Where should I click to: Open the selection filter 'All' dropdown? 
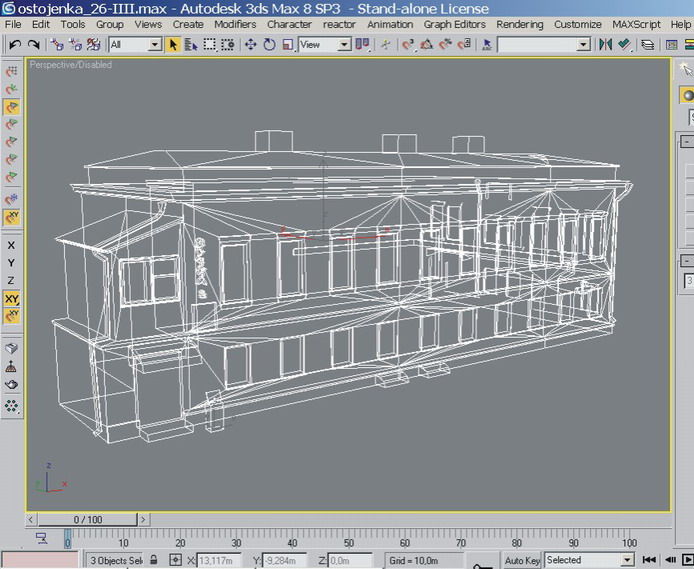(x=155, y=45)
